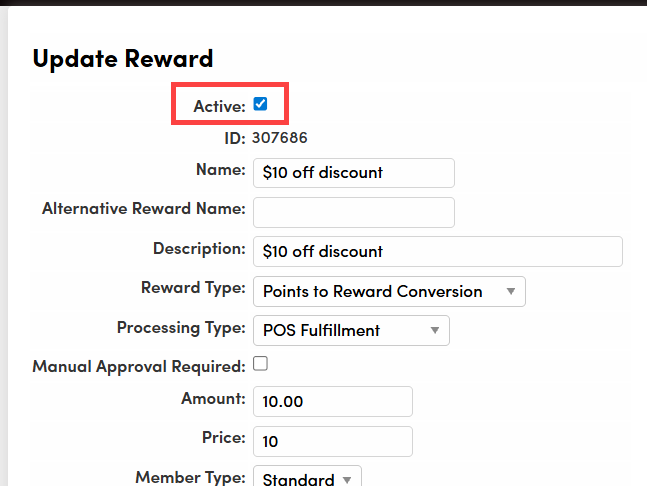Click the "Price:" label
Screen dimensions: 647x486
coord(223,437)
